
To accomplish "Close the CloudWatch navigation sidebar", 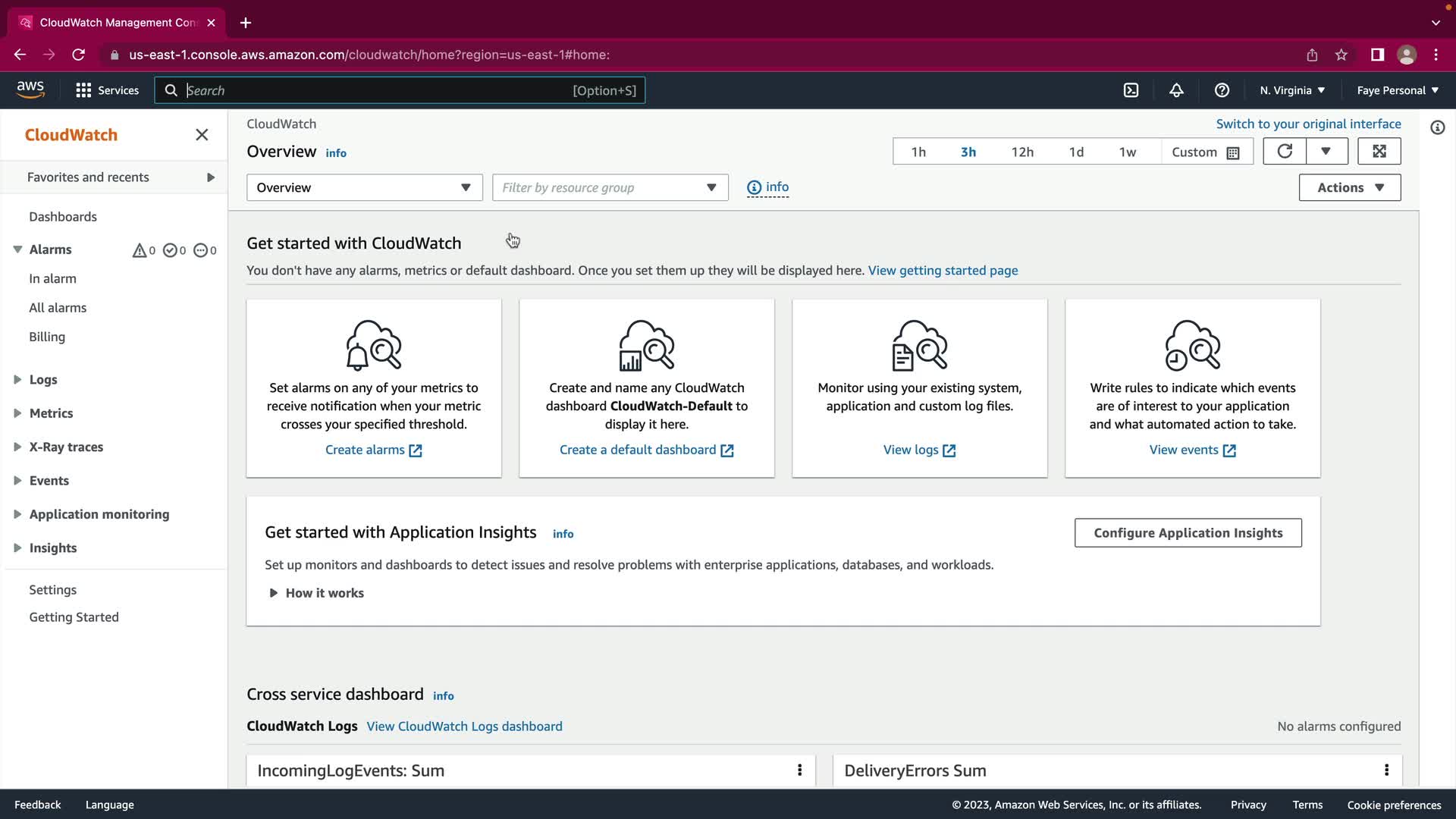I will [202, 135].
